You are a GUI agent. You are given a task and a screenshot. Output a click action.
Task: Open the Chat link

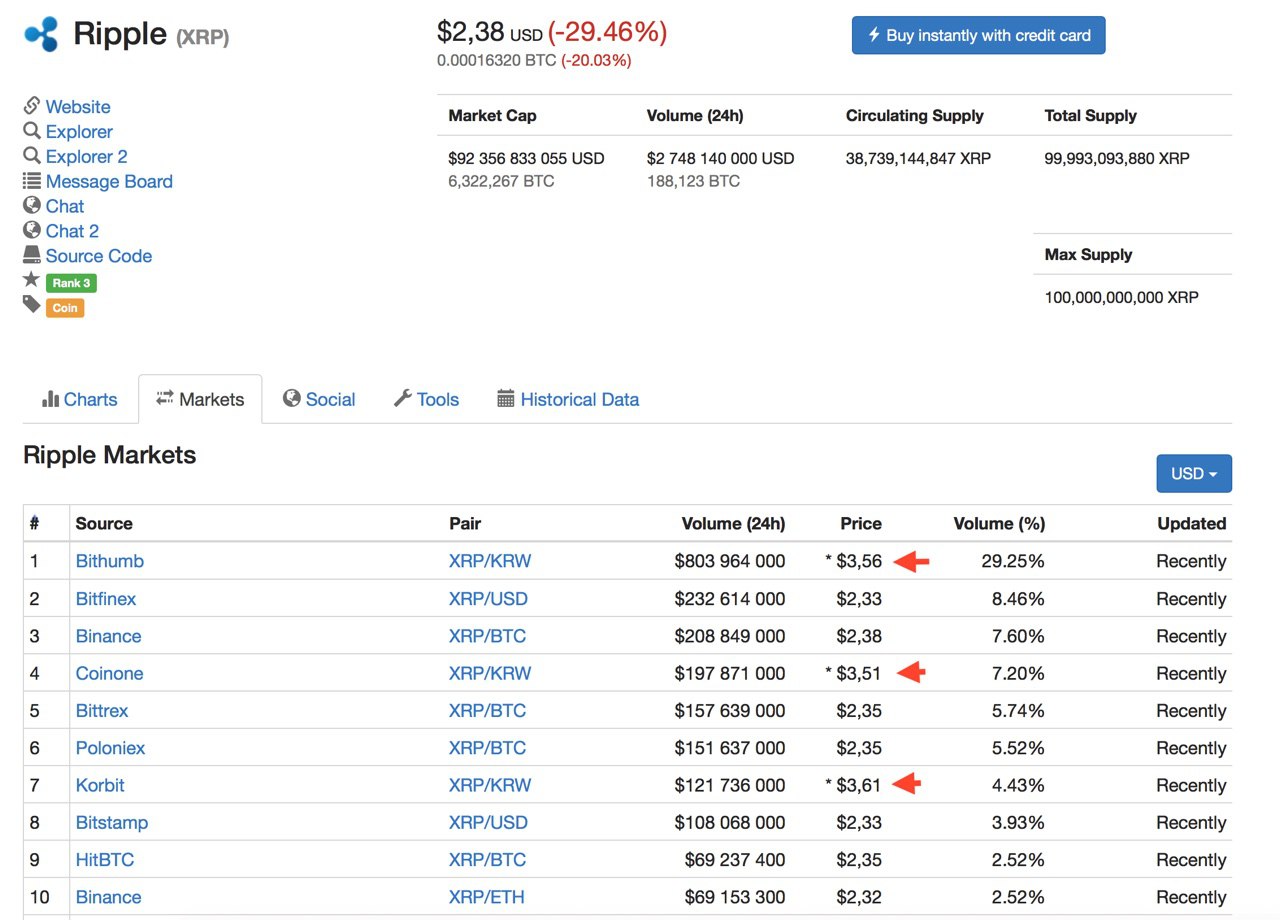[x=65, y=206]
